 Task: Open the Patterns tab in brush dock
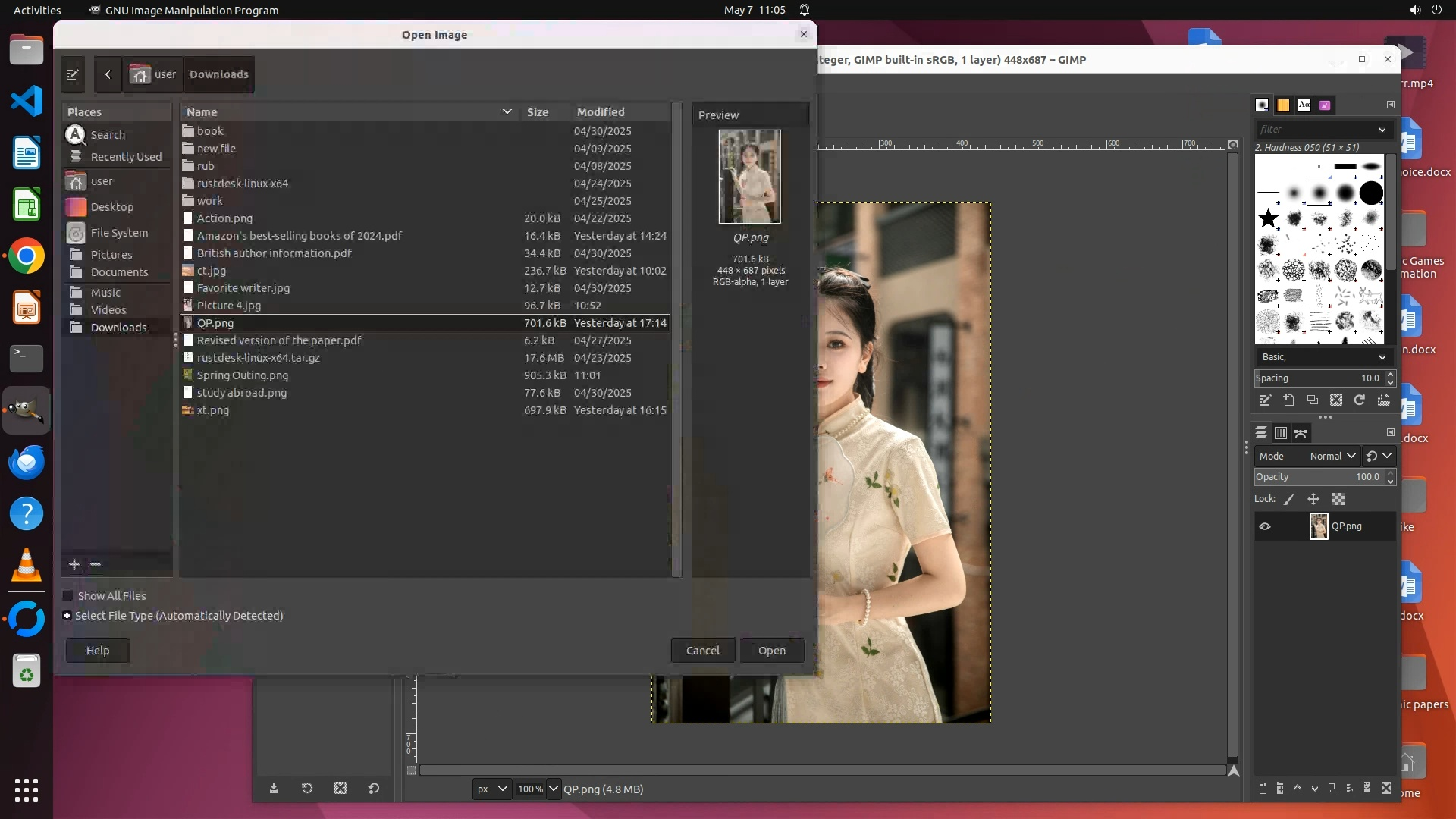[x=1283, y=105]
